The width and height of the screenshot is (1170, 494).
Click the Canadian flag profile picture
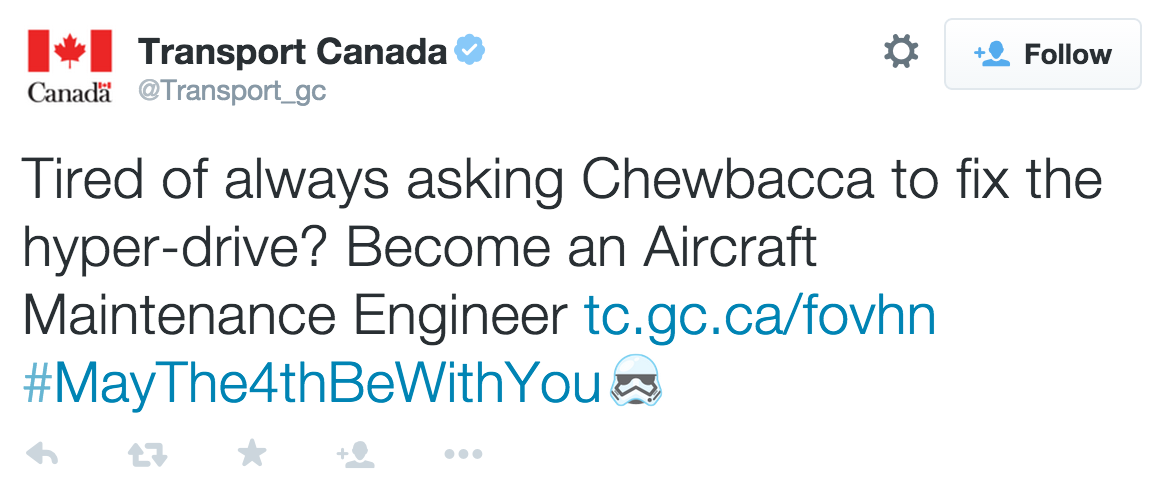70,51
